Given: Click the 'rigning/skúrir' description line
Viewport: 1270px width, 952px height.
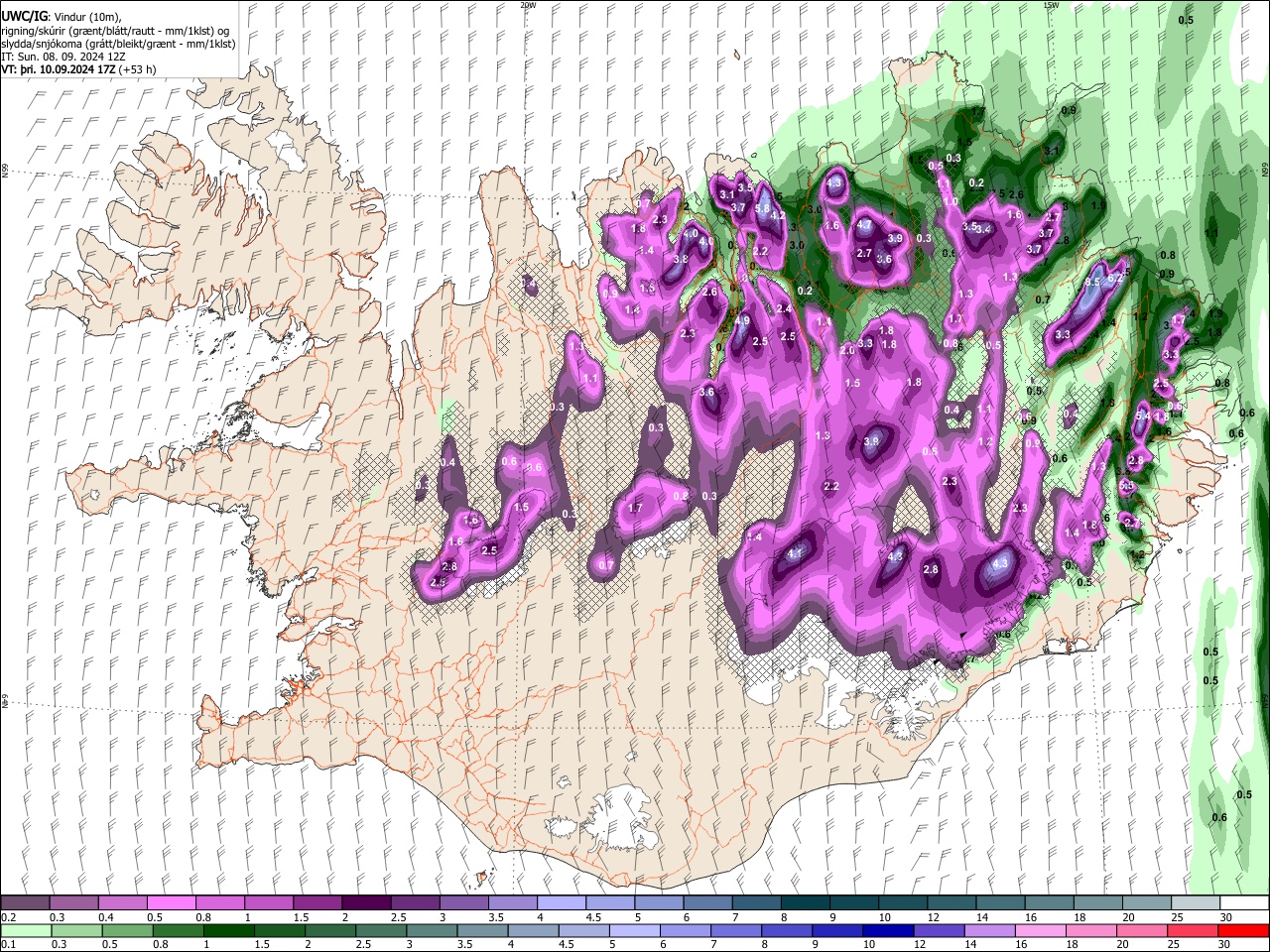Looking at the screenshot, I should click(116, 31).
